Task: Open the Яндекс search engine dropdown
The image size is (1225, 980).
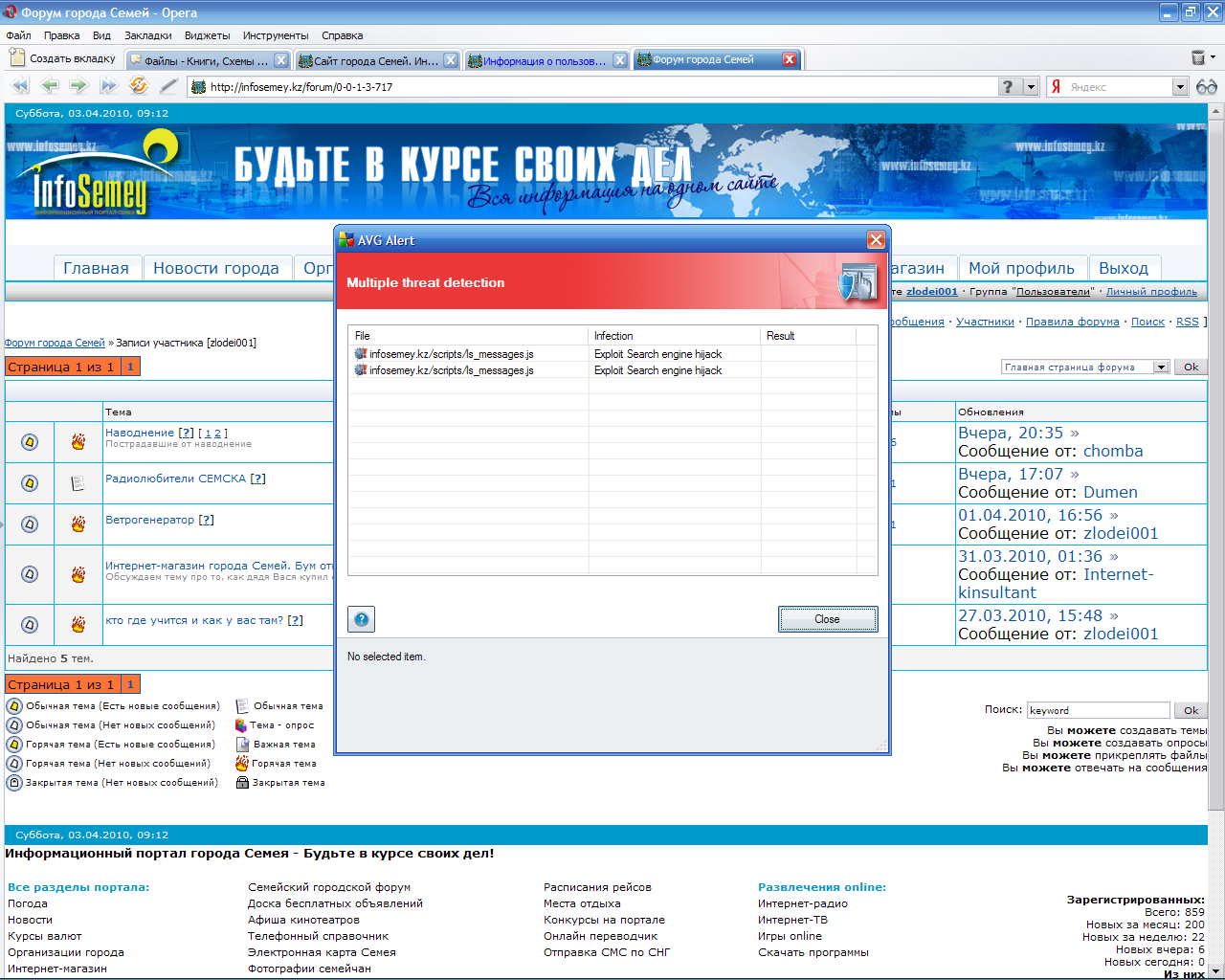Action: pos(1179,87)
